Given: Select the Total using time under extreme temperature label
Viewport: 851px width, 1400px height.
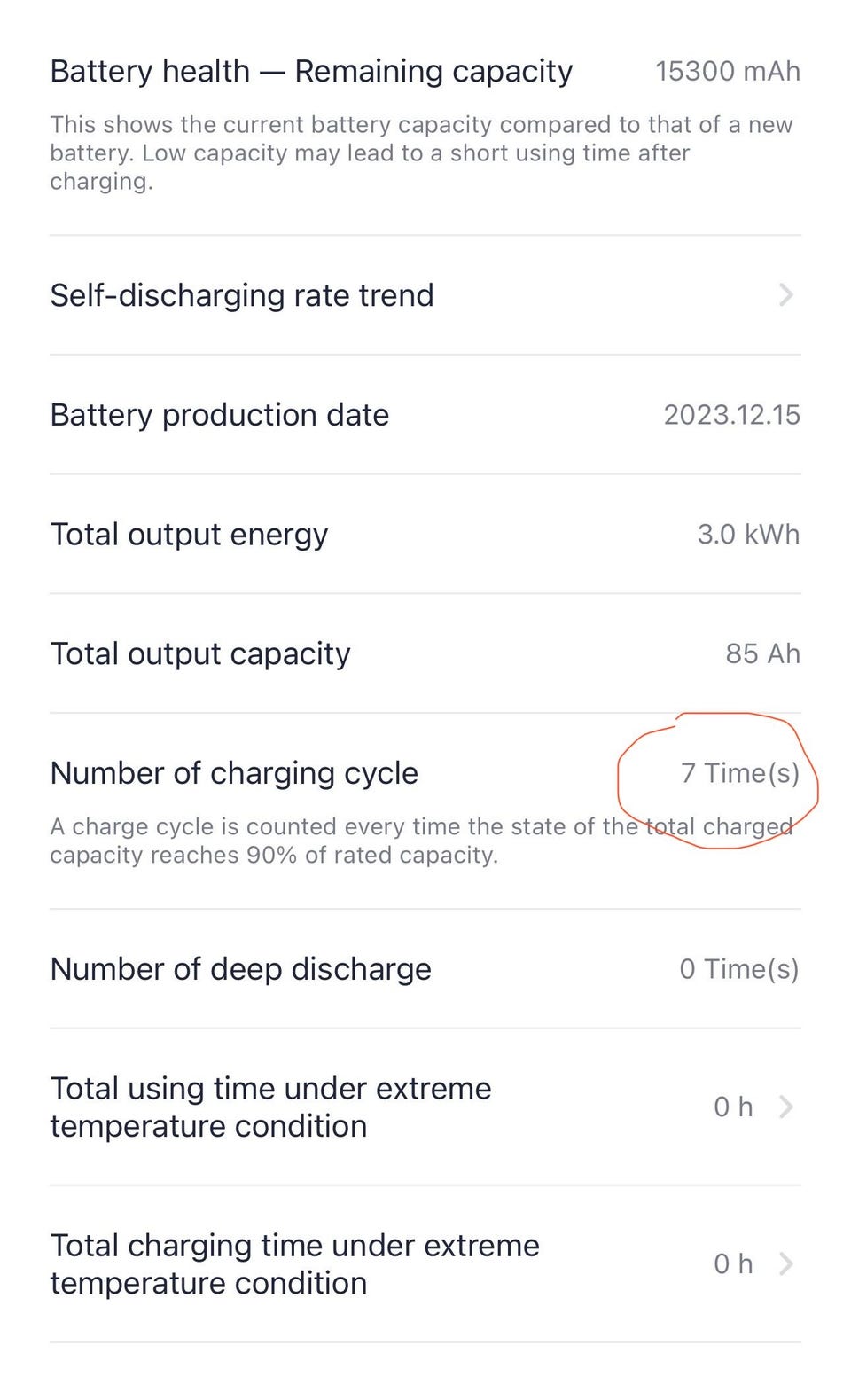Looking at the screenshot, I should coord(270,1107).
